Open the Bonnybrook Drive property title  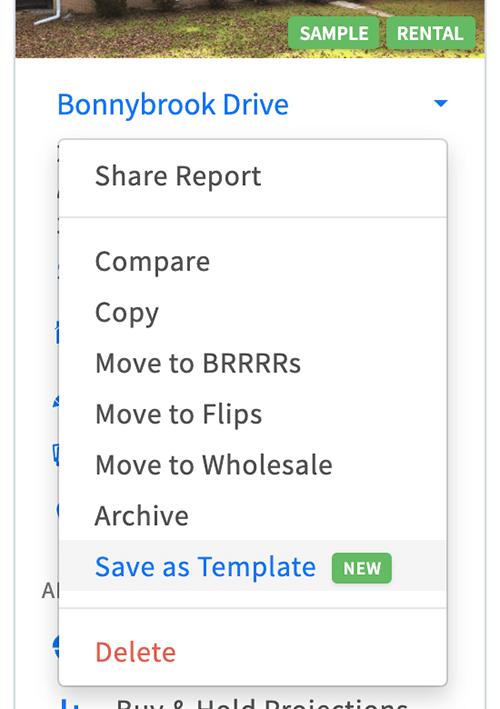click(x=173, y=104)
